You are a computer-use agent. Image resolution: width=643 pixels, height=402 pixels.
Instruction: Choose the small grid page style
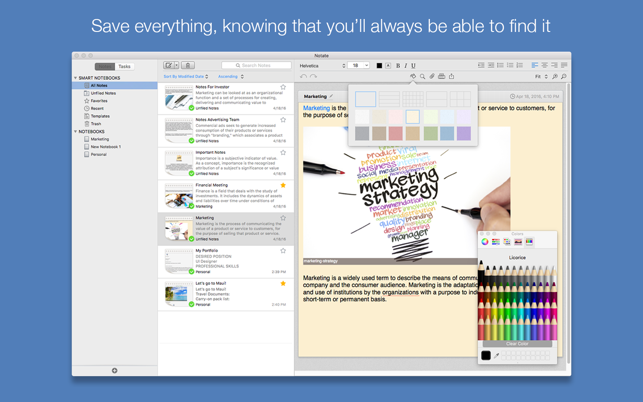tap(413, 99)
